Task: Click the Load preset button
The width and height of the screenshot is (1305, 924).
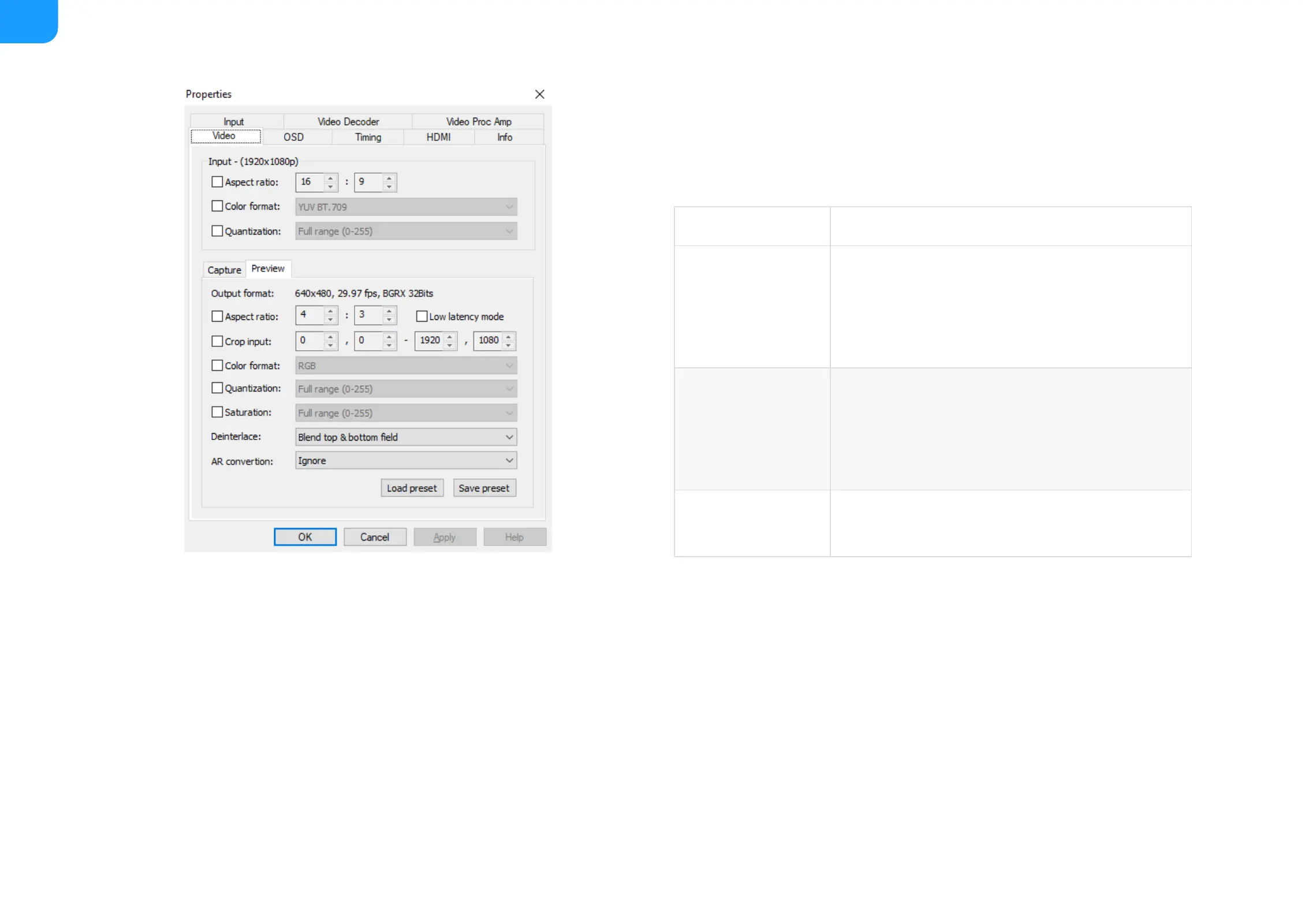Action: point(412,489)
